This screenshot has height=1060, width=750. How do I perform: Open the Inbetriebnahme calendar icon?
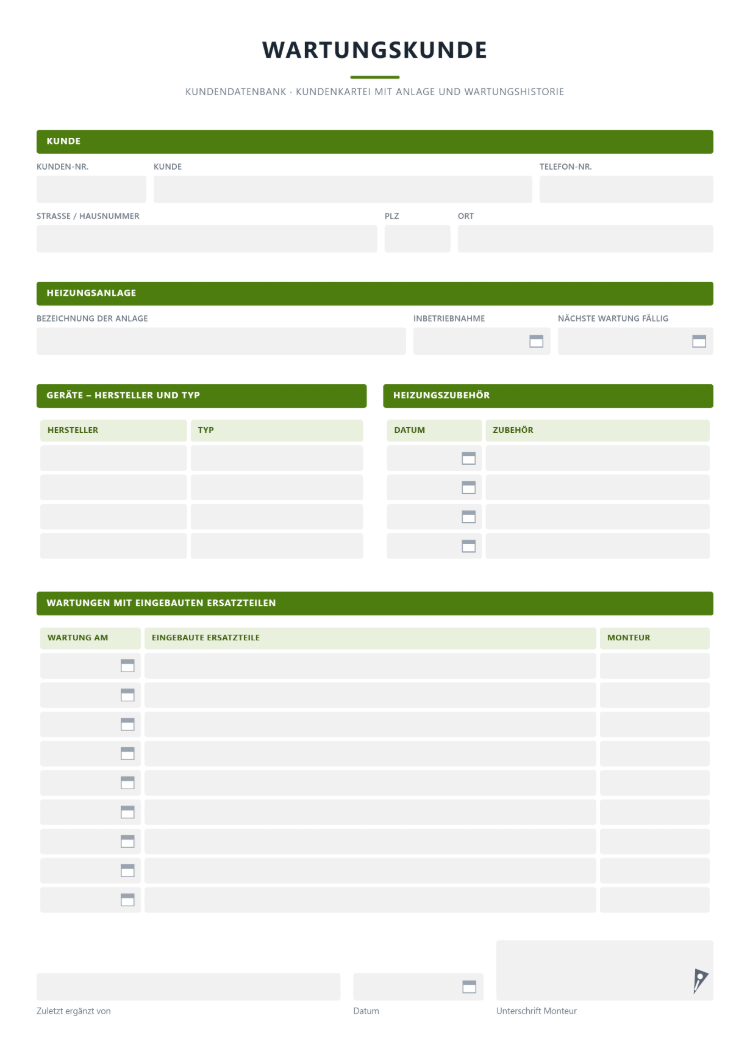coord(536,341)
